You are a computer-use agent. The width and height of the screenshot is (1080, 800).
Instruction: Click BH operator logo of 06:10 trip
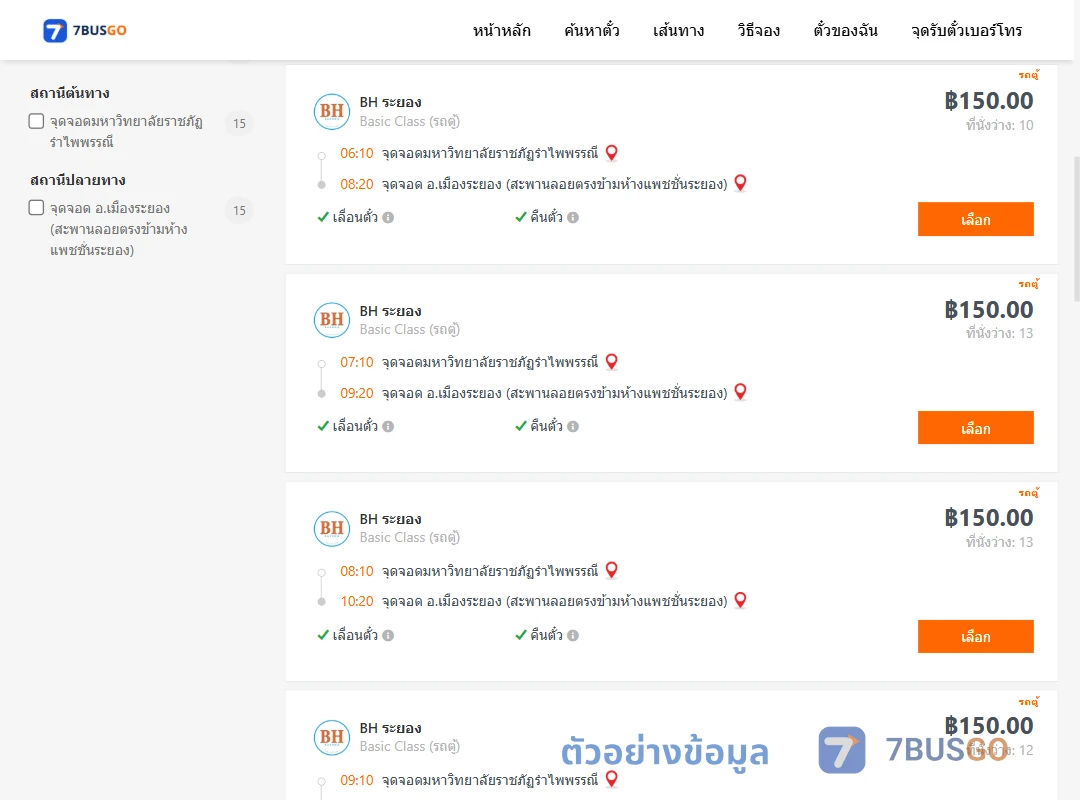331,112
